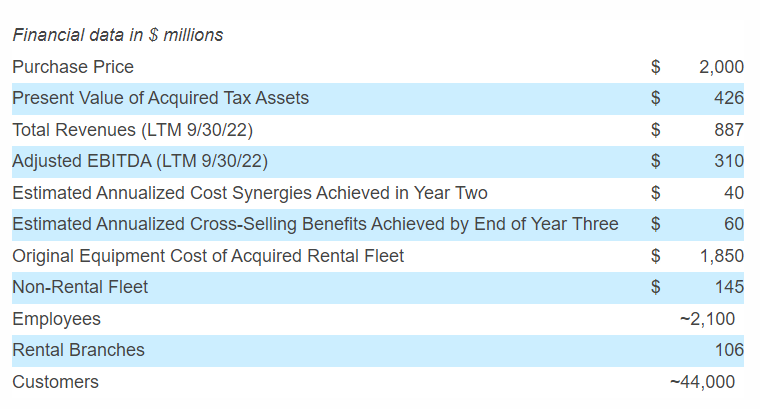Viewport: 760px width, 409px height.
Task: Click the ~2,100 employees value
Action: 707,319
